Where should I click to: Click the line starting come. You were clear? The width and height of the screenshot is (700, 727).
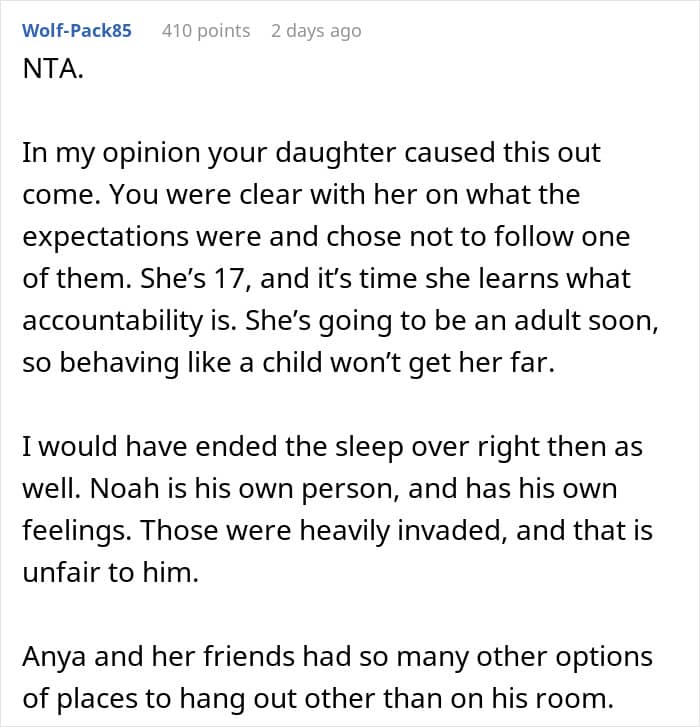tap(301, 194)
